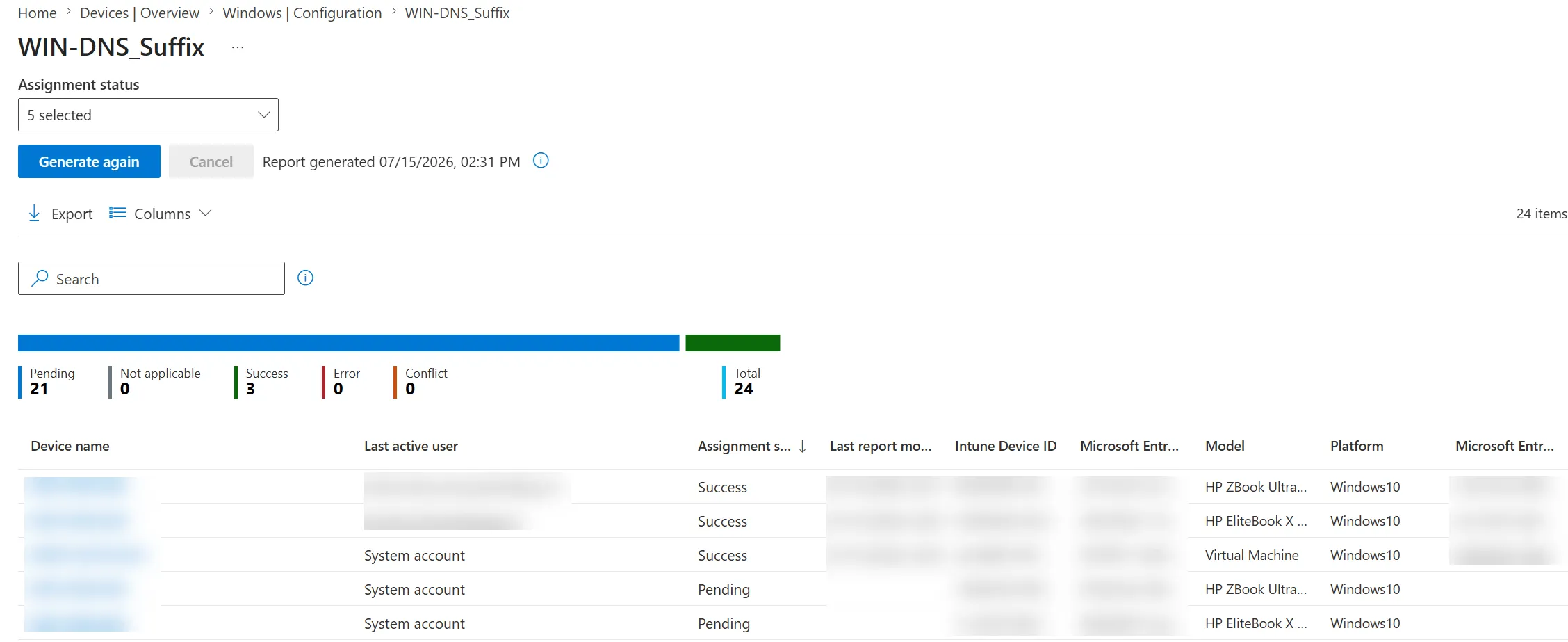Click the Export download arrow icon

pyautogui.click(x=34, y=214)
